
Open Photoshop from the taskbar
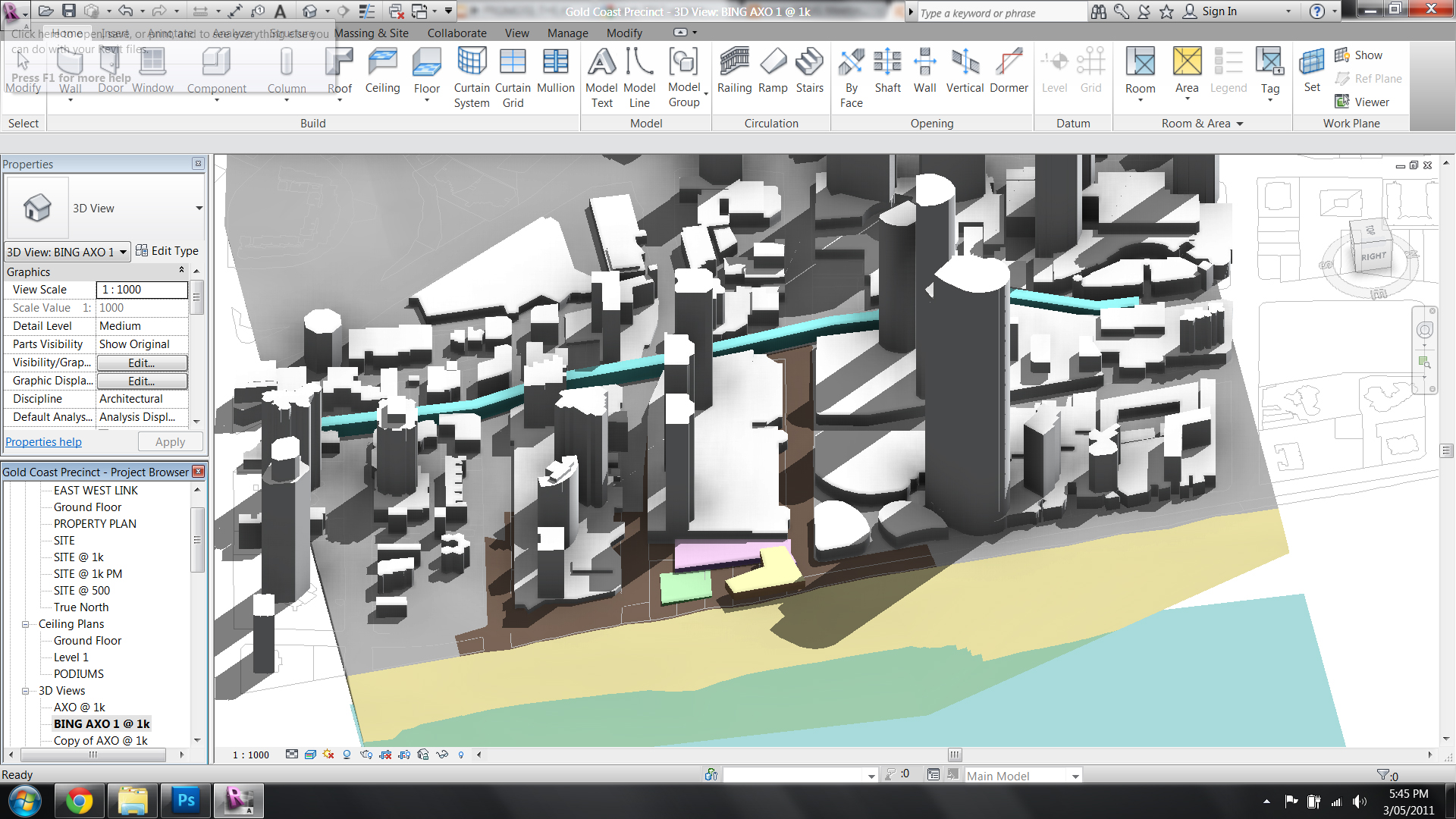[186, 800]
